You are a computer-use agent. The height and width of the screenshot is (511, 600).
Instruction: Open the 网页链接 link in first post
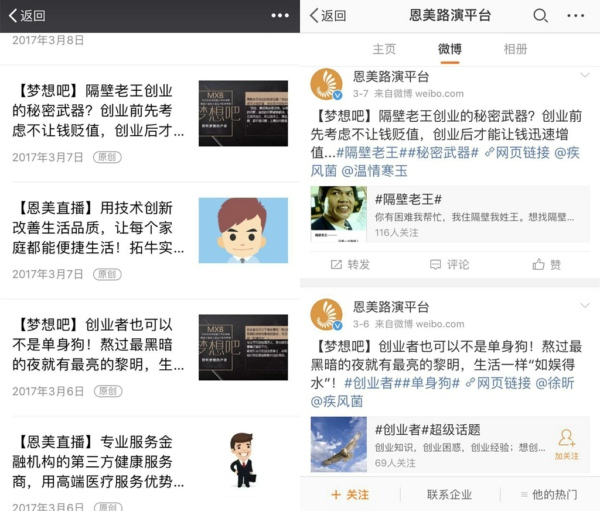click(x=517, y=153)
